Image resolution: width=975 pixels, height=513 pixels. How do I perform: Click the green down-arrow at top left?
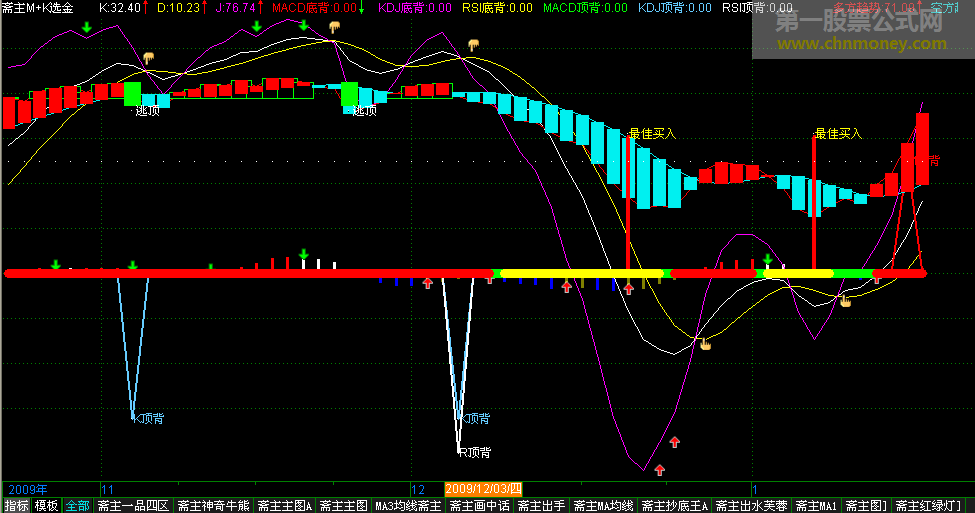pyautogui.click(x=87, y=25)
